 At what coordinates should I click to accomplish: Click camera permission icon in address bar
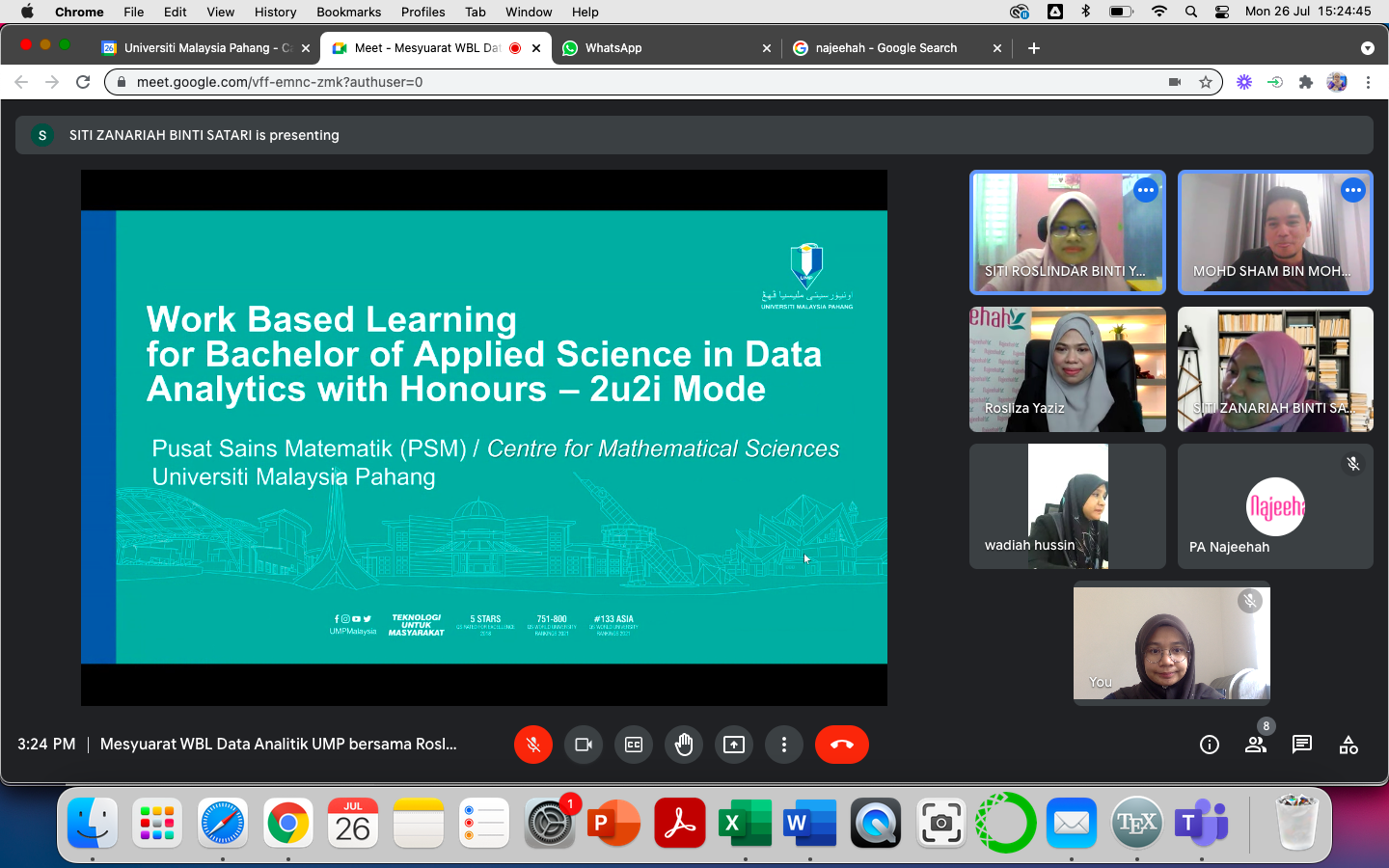(x=1175, y=82)
